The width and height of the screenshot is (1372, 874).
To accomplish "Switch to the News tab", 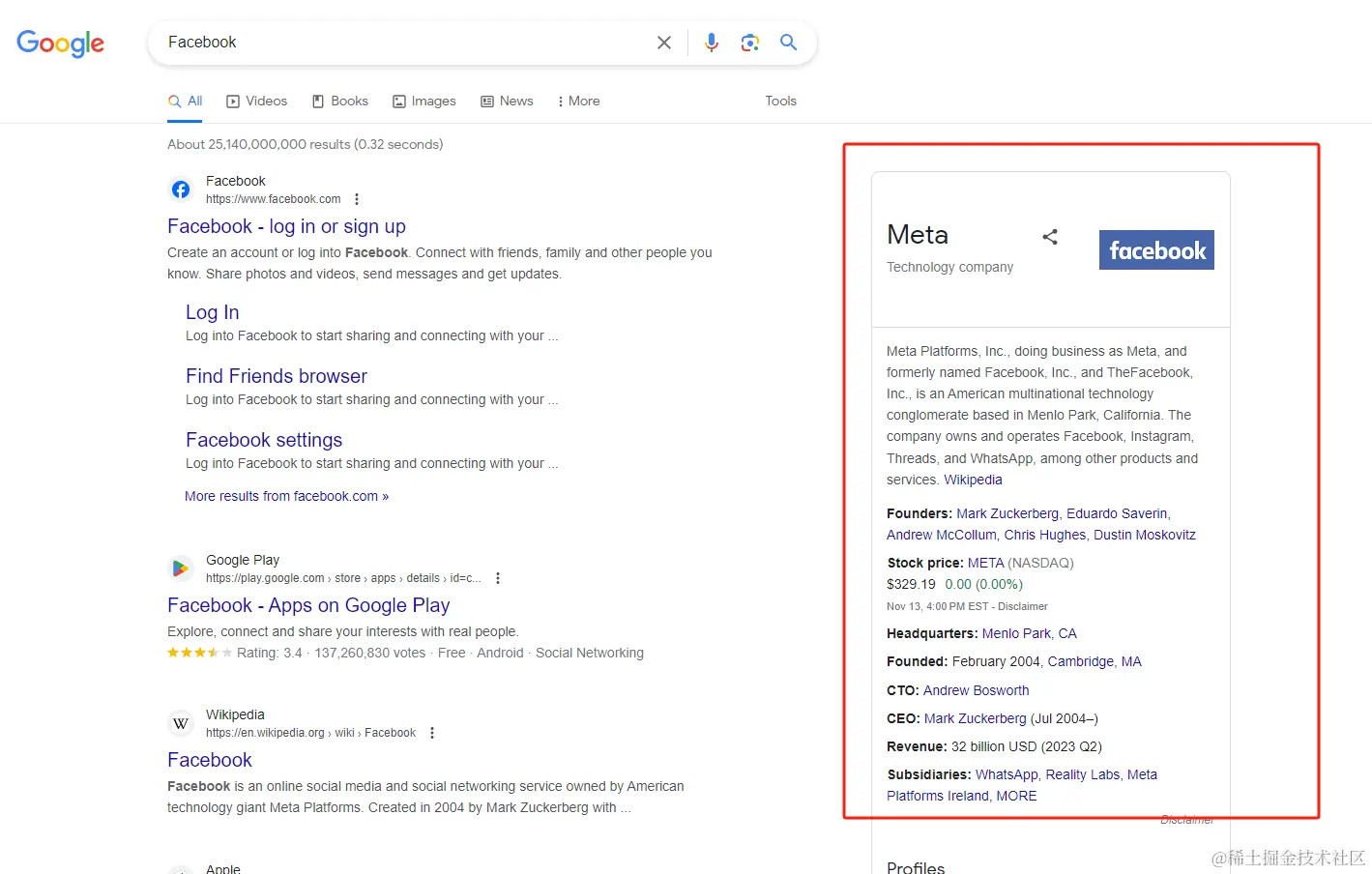I will (507, 101).
